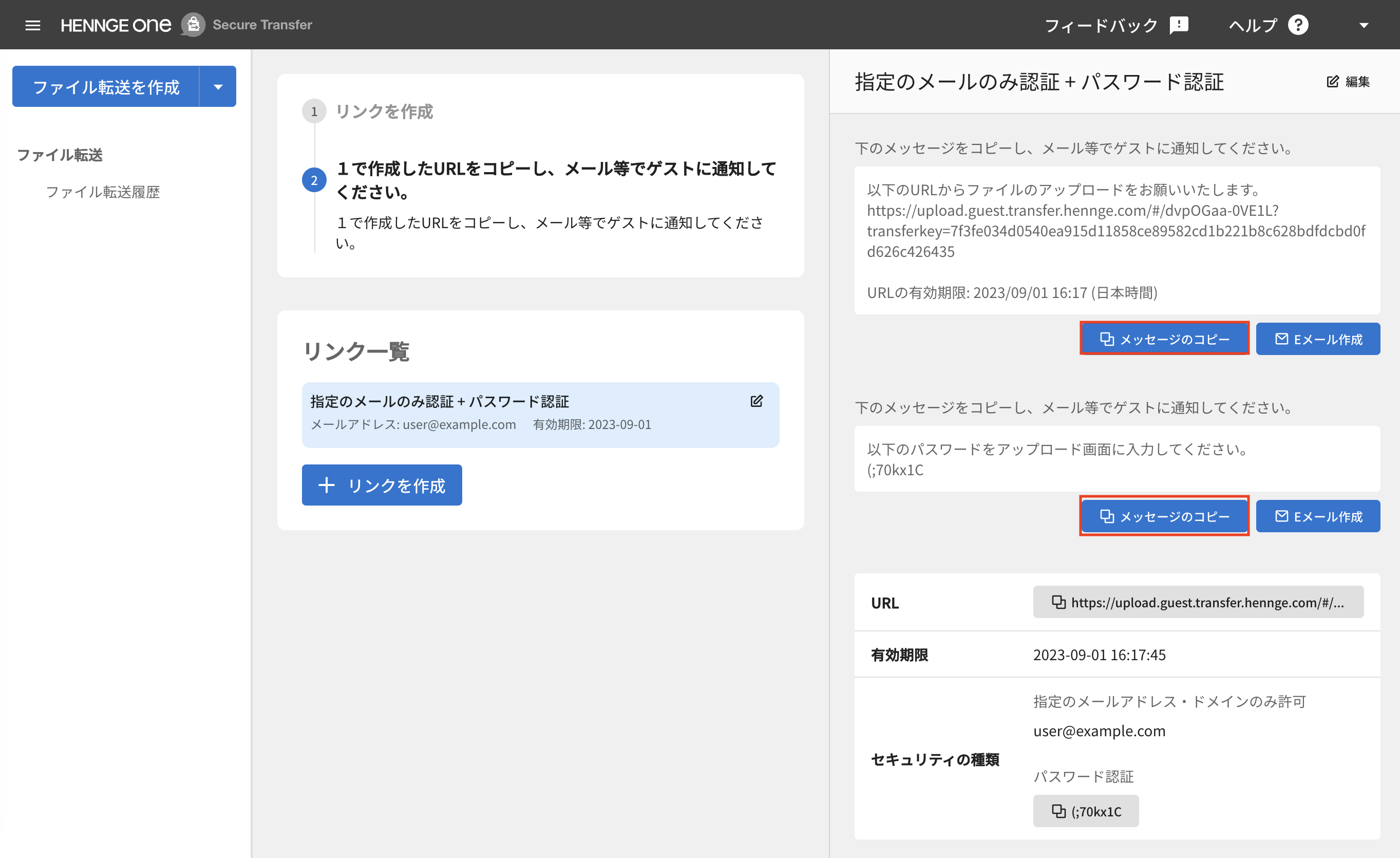Click the URL message text box
The image size is (1400, 858).
coord(1117,240)
